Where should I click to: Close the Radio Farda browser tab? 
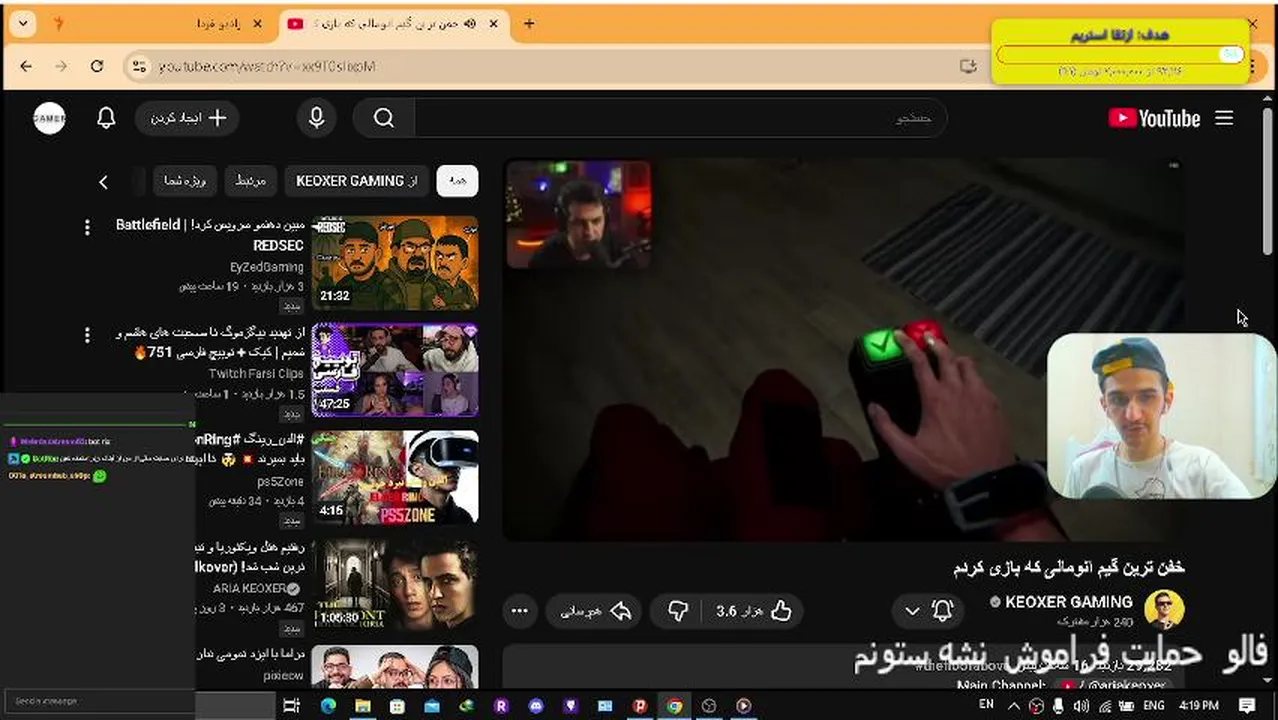tap(259, 24)
